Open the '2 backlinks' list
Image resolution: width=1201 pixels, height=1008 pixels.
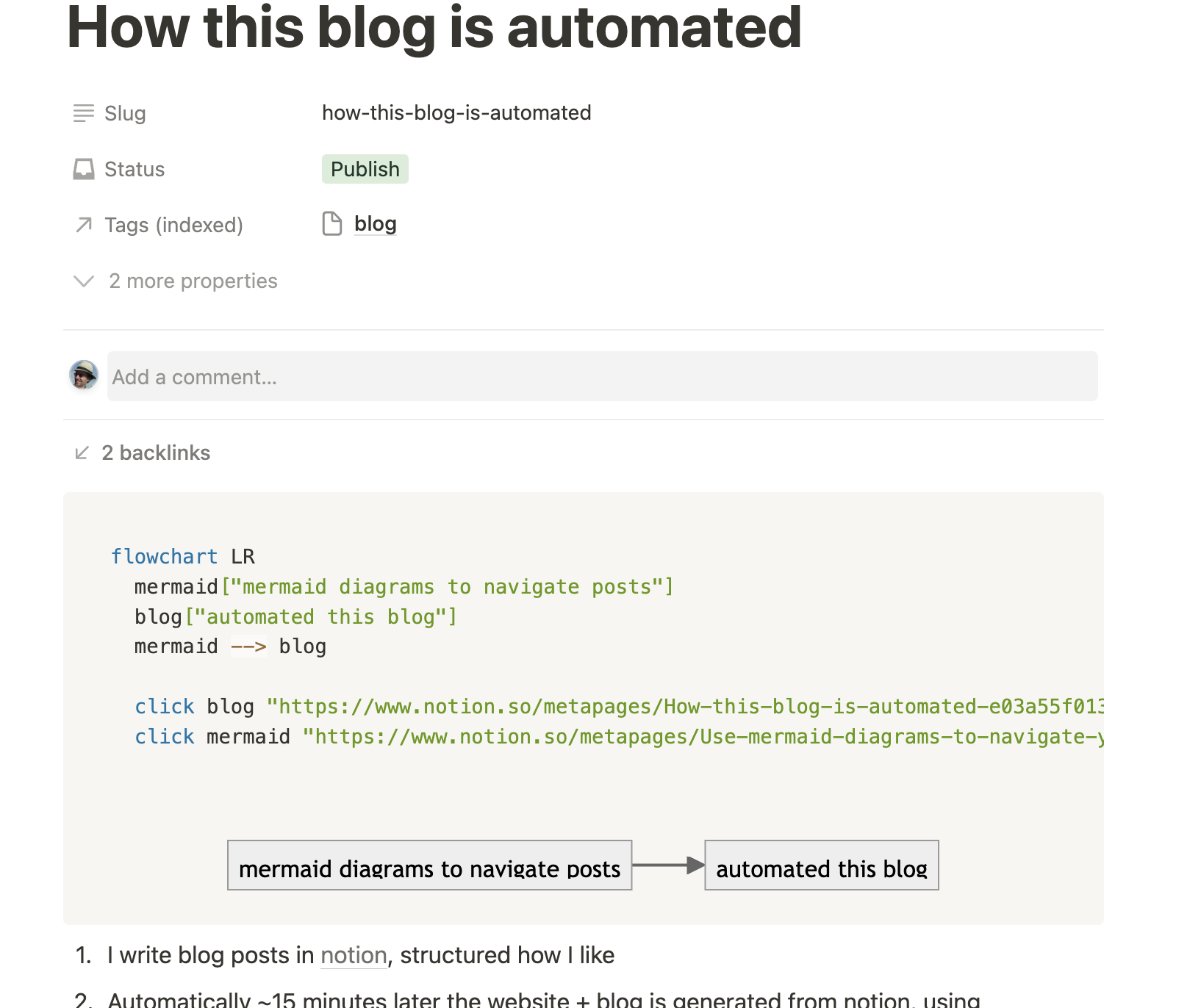coord(156,453)
